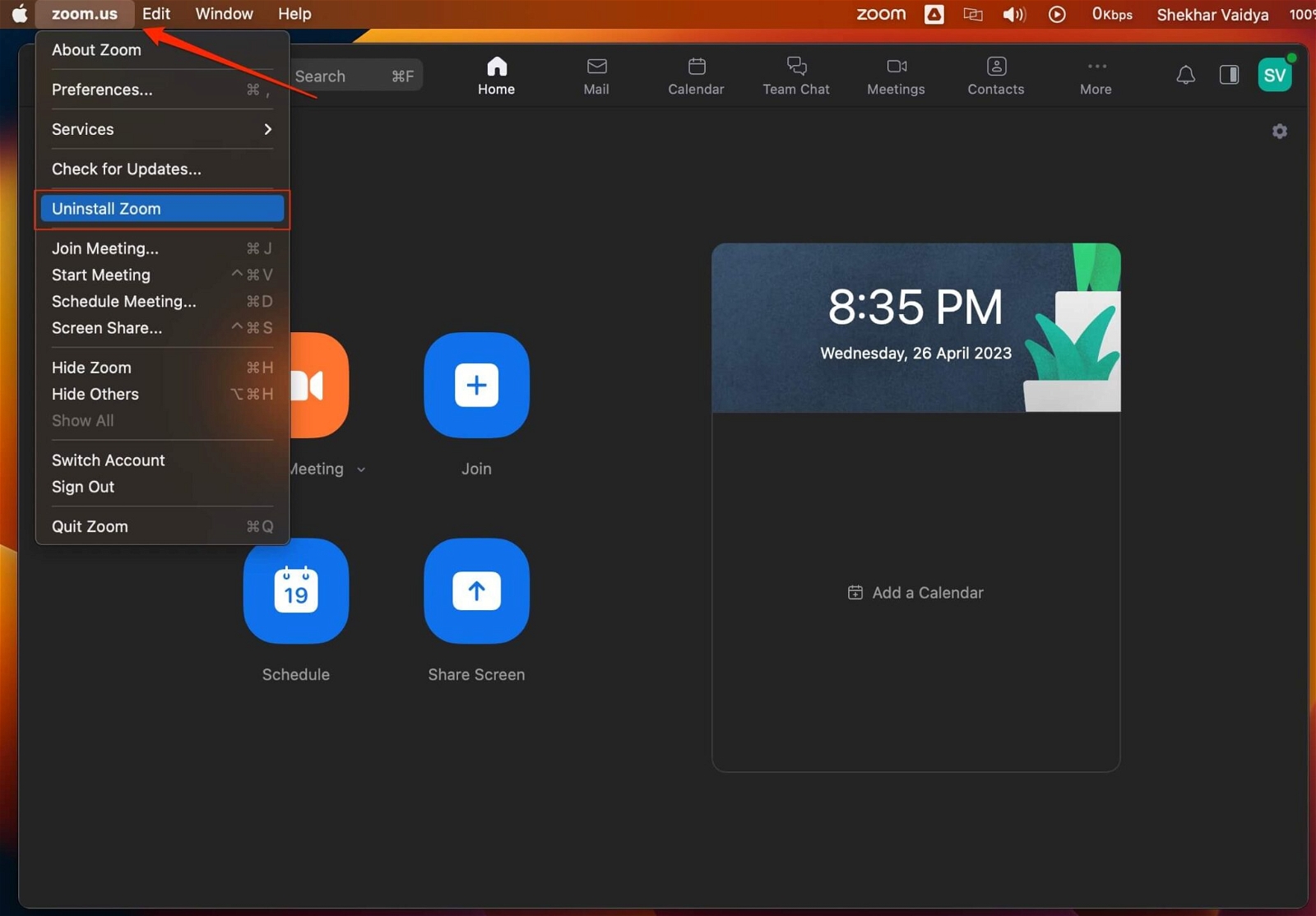Click the zoom status icon in menu bar
Screen dimensions: 1316x916
(x=881, y=14)
